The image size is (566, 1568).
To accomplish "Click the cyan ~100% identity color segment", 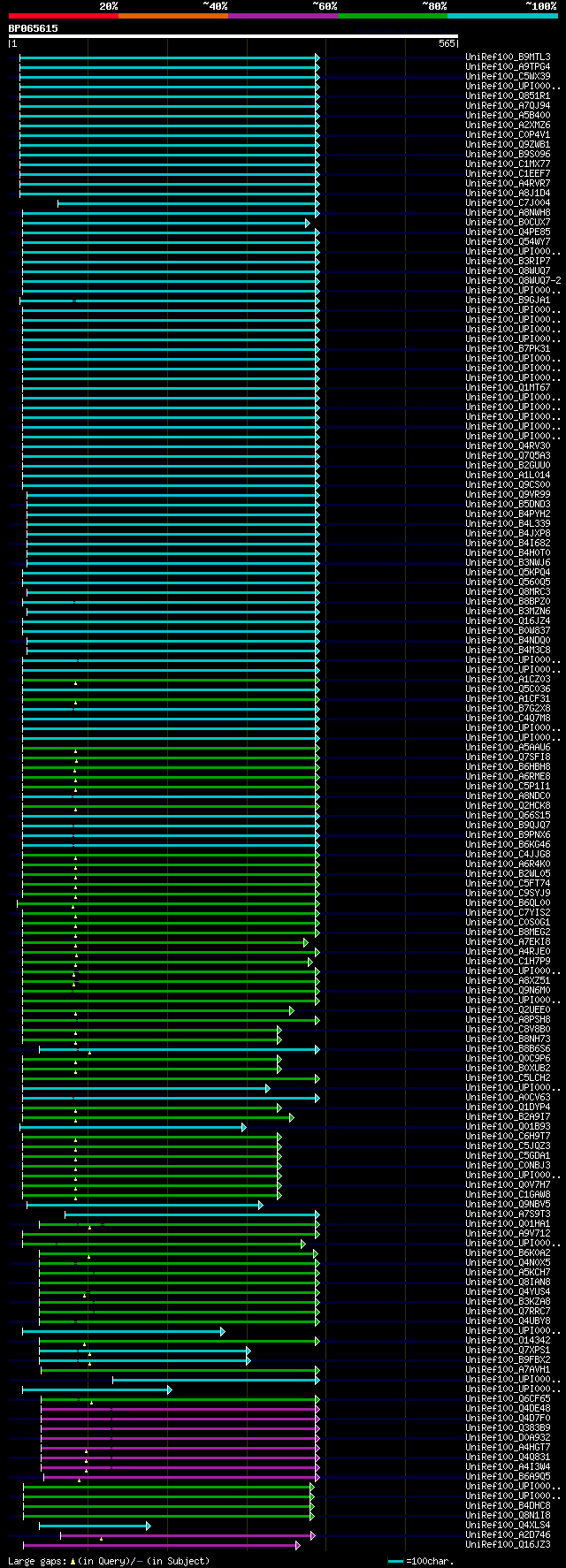I will 501,15.
